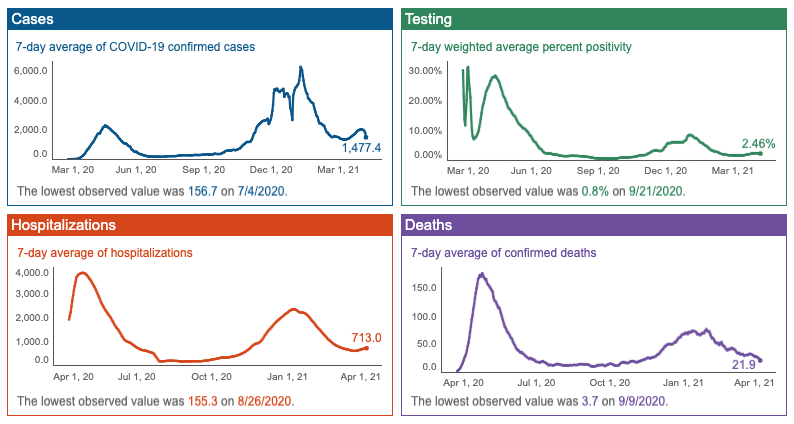Click the 713.0 hospitalizations endpoint dot
This screenshot has height=424, width=794.
[366, 348]
